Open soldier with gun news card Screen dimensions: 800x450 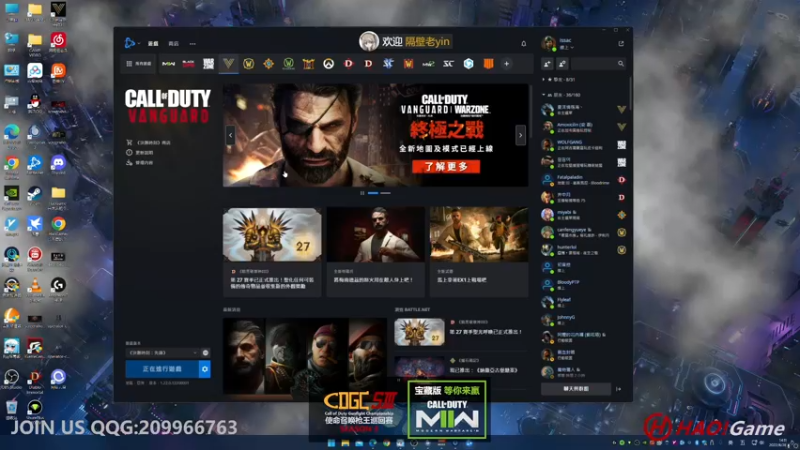click(479, 252)
